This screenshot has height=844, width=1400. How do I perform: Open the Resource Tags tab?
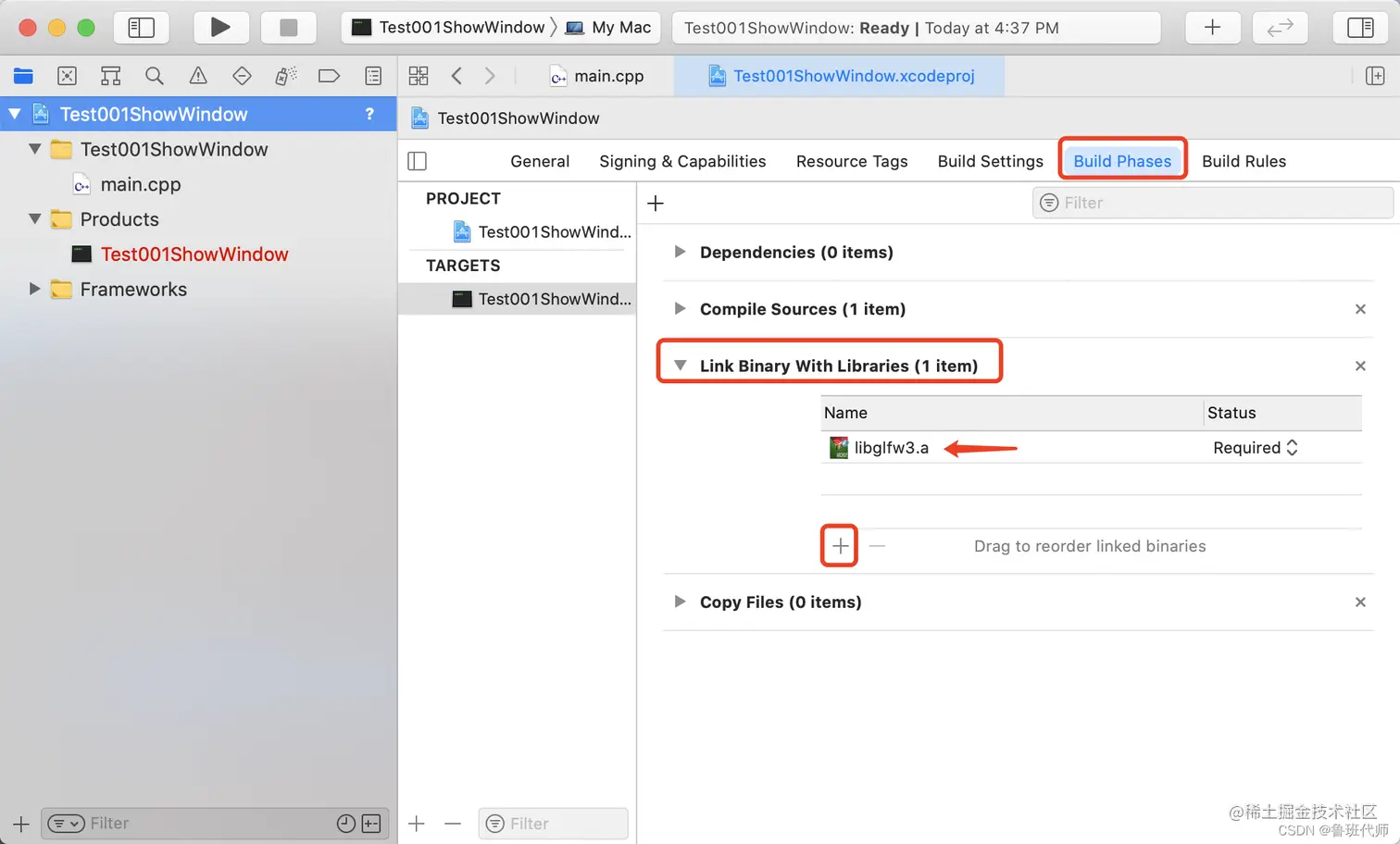coord(852,161)
